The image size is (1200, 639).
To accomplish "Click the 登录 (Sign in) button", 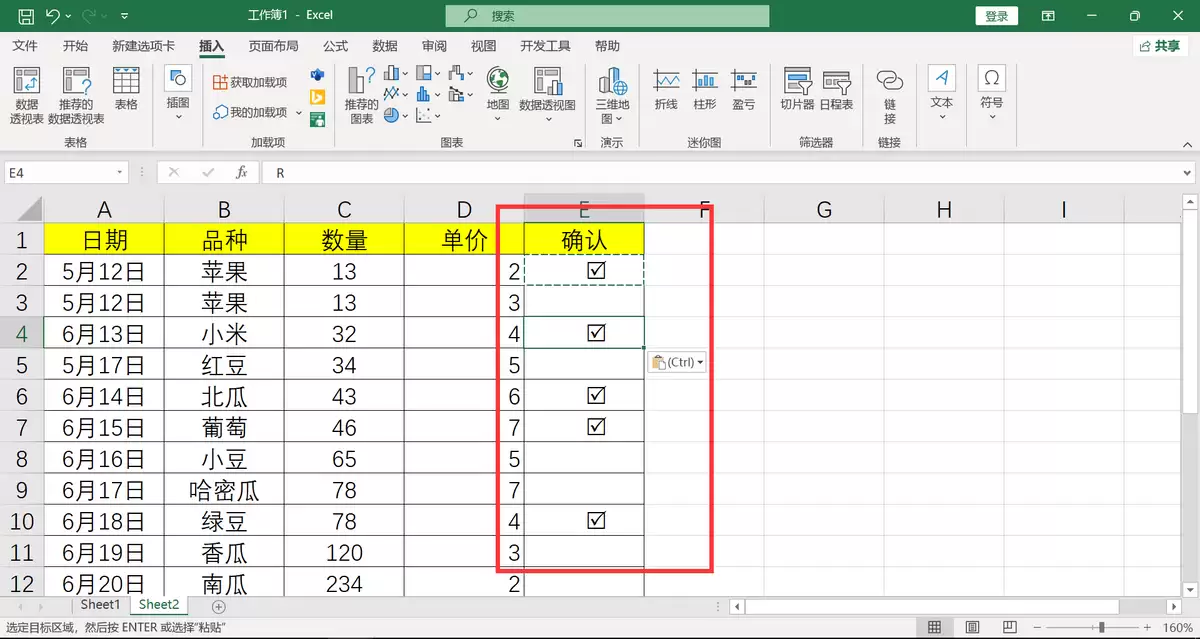I will point(996,15).
